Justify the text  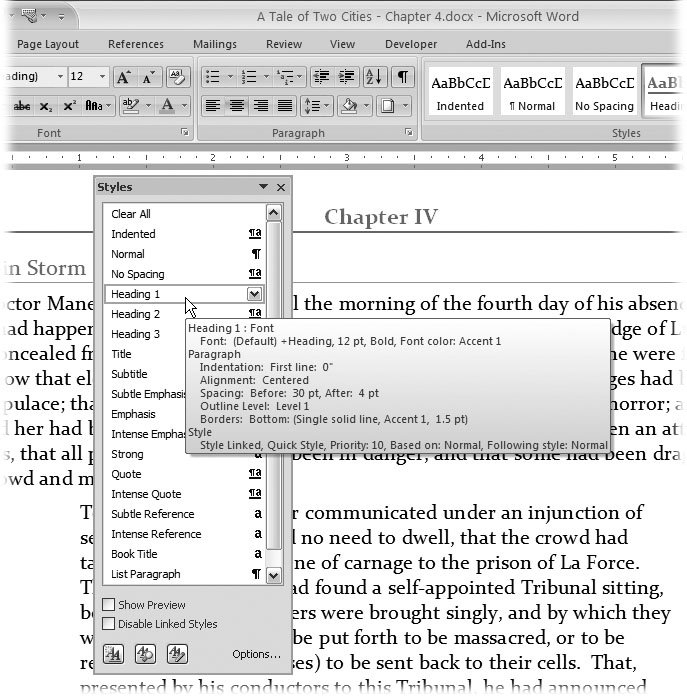[285, 106]
